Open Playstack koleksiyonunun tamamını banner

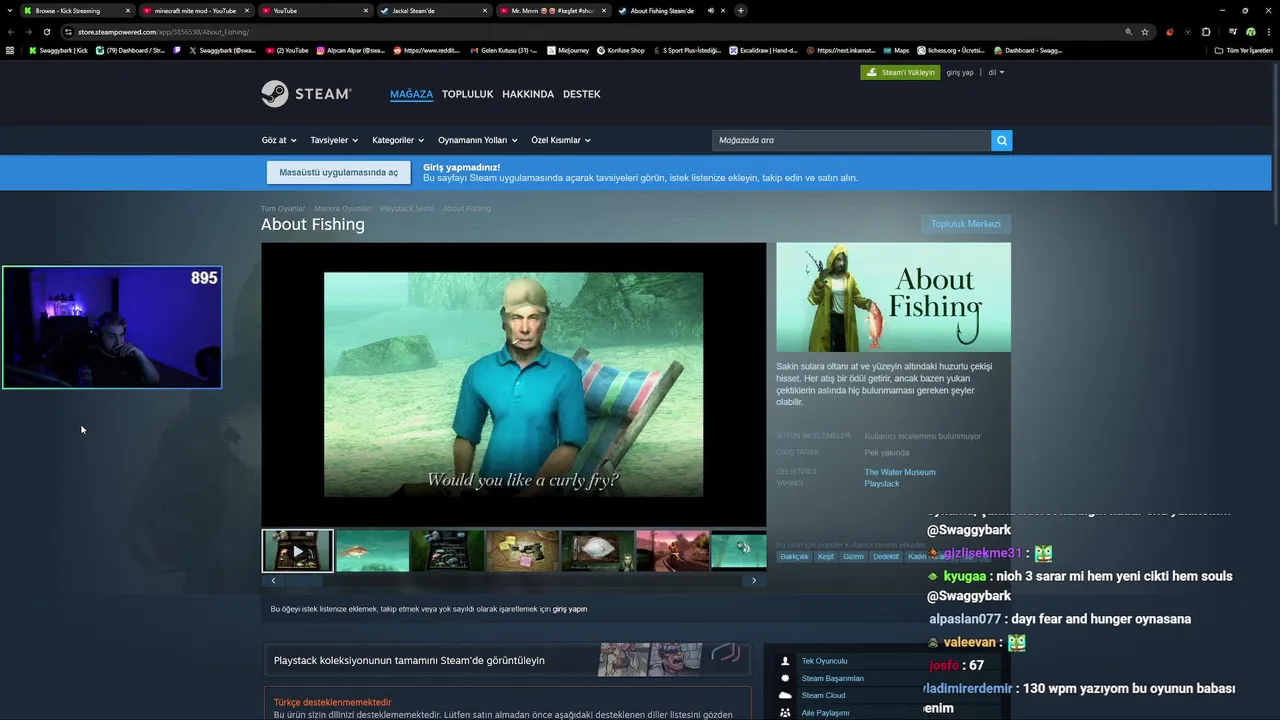click(508, 660)
